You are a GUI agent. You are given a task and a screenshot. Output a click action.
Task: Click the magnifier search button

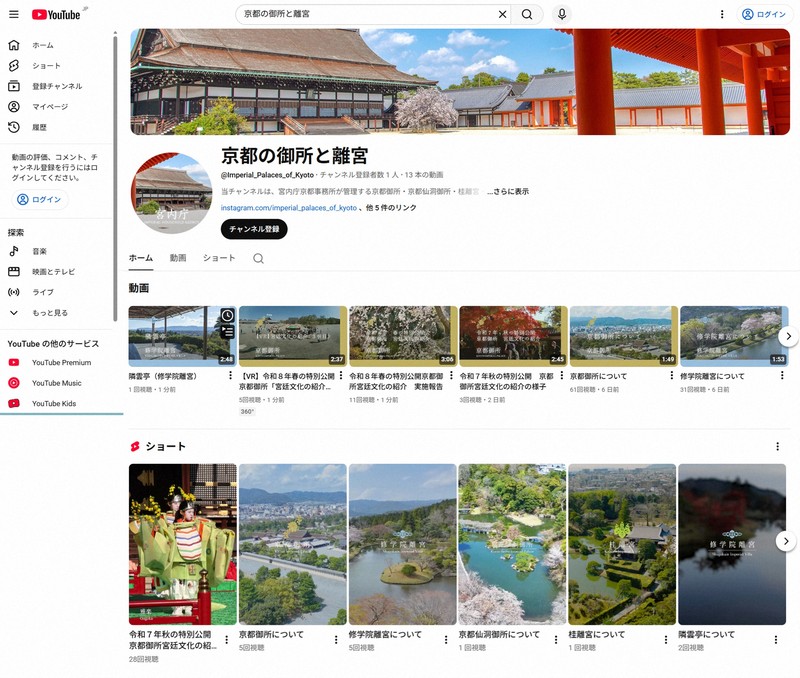tap(526, 14)
